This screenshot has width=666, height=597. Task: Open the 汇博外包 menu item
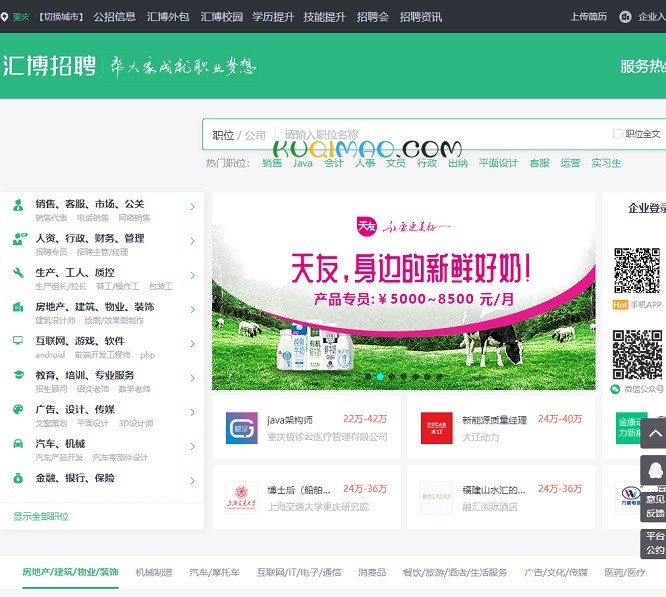pyautogui.click(x=168, y=17)
